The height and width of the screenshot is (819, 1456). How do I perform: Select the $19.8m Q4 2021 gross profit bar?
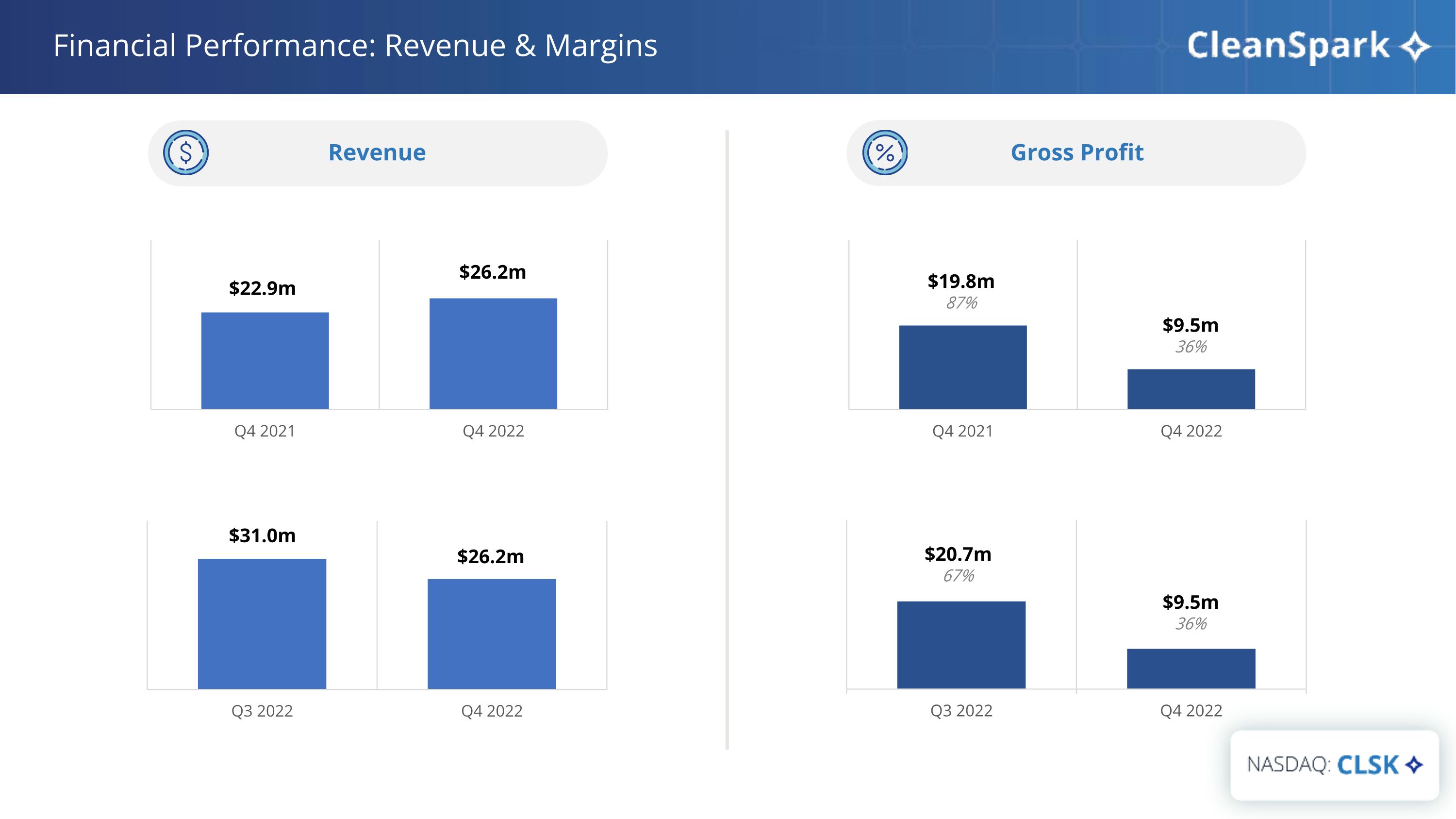coord(962,367)
